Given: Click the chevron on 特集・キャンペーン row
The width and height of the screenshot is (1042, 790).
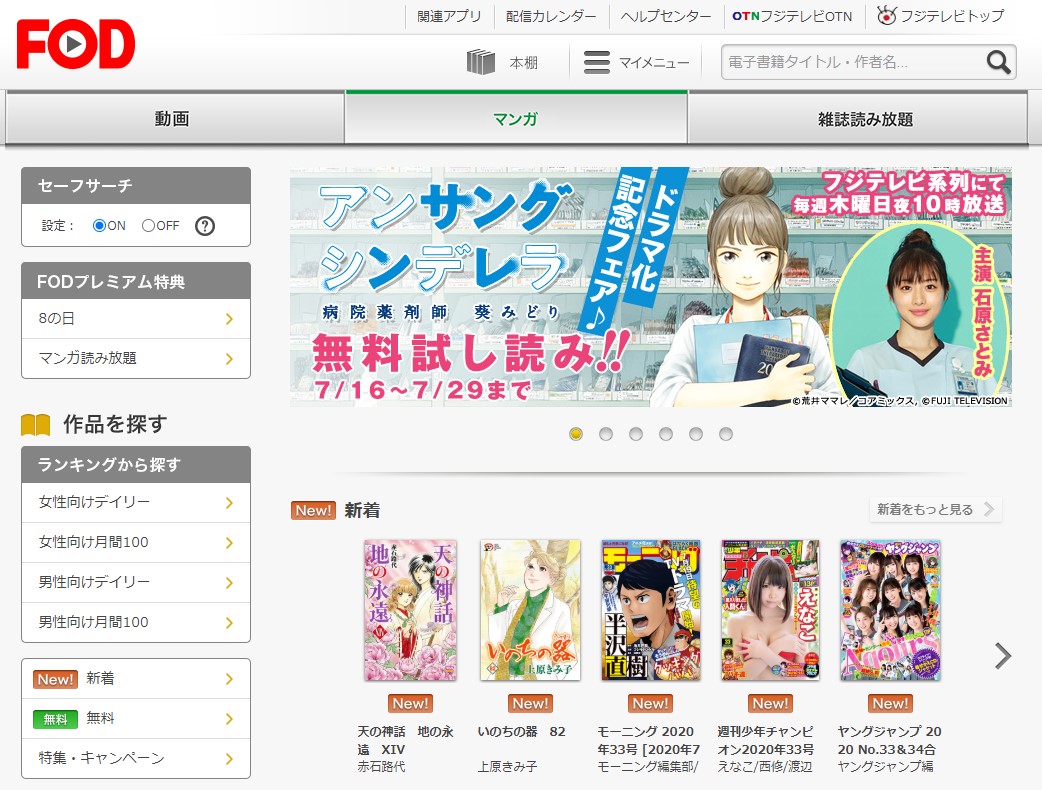Looking at the screenshot, I should click(x=229, y=759).
